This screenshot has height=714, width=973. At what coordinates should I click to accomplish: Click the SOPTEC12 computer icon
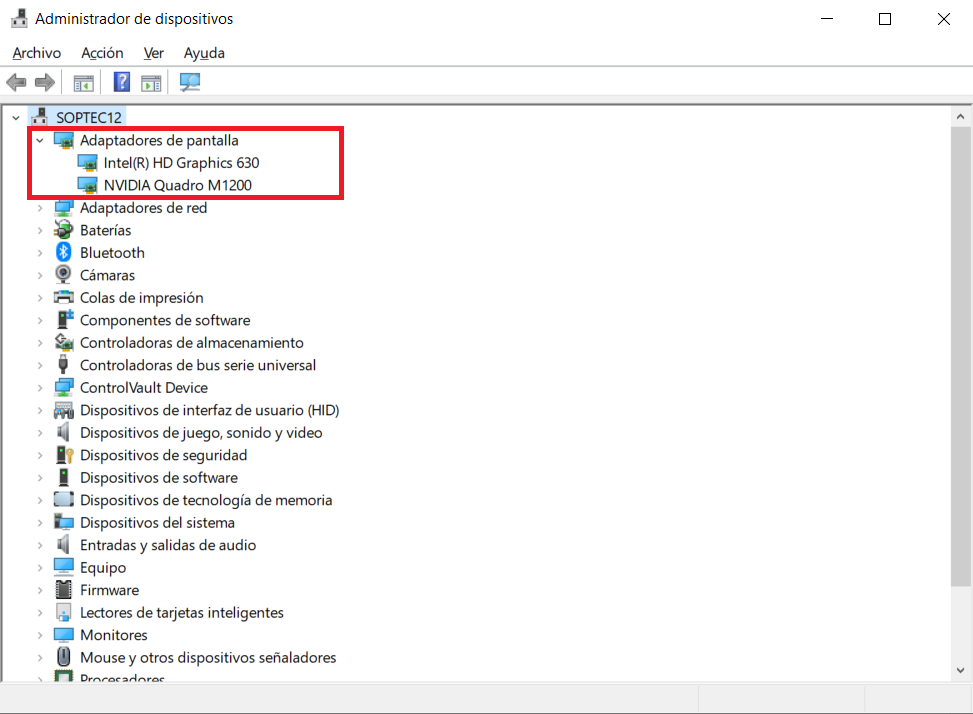pos(39,117)
